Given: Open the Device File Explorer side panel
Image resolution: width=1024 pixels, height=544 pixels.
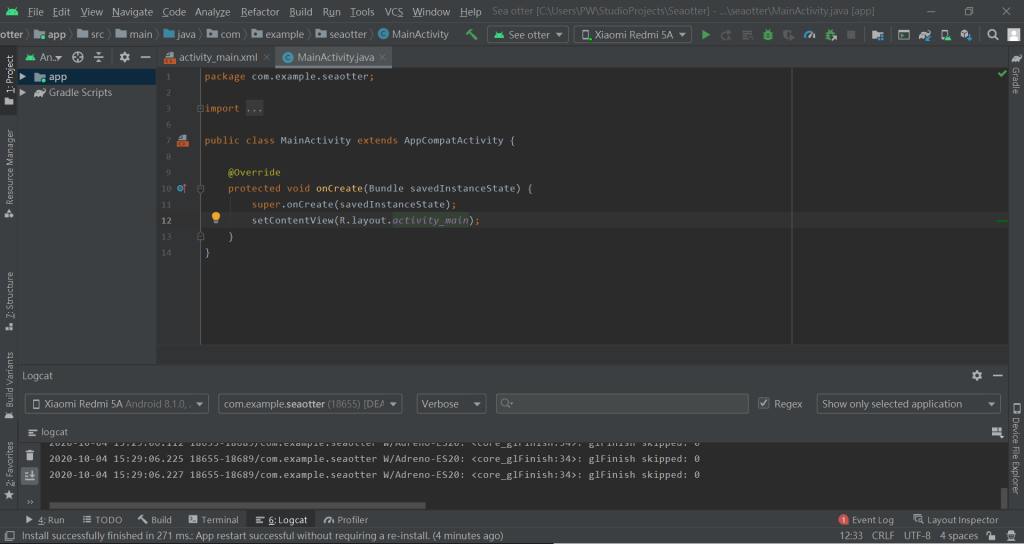Looking at the screenshot, I should (1016, 449).
